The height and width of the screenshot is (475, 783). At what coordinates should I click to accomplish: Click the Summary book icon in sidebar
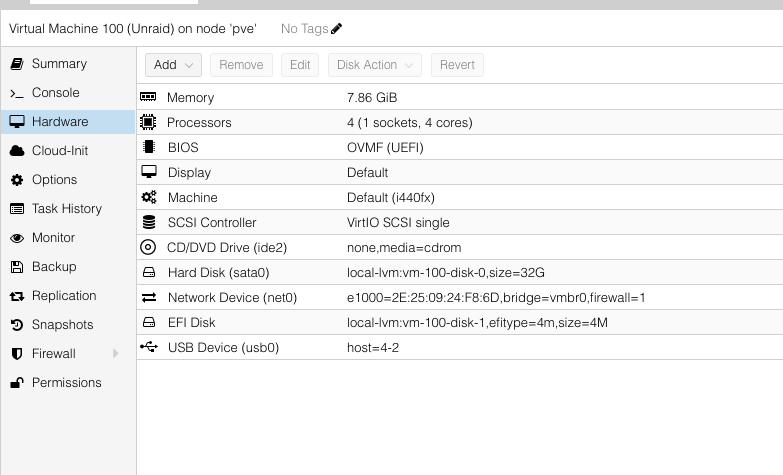(17, 63)
